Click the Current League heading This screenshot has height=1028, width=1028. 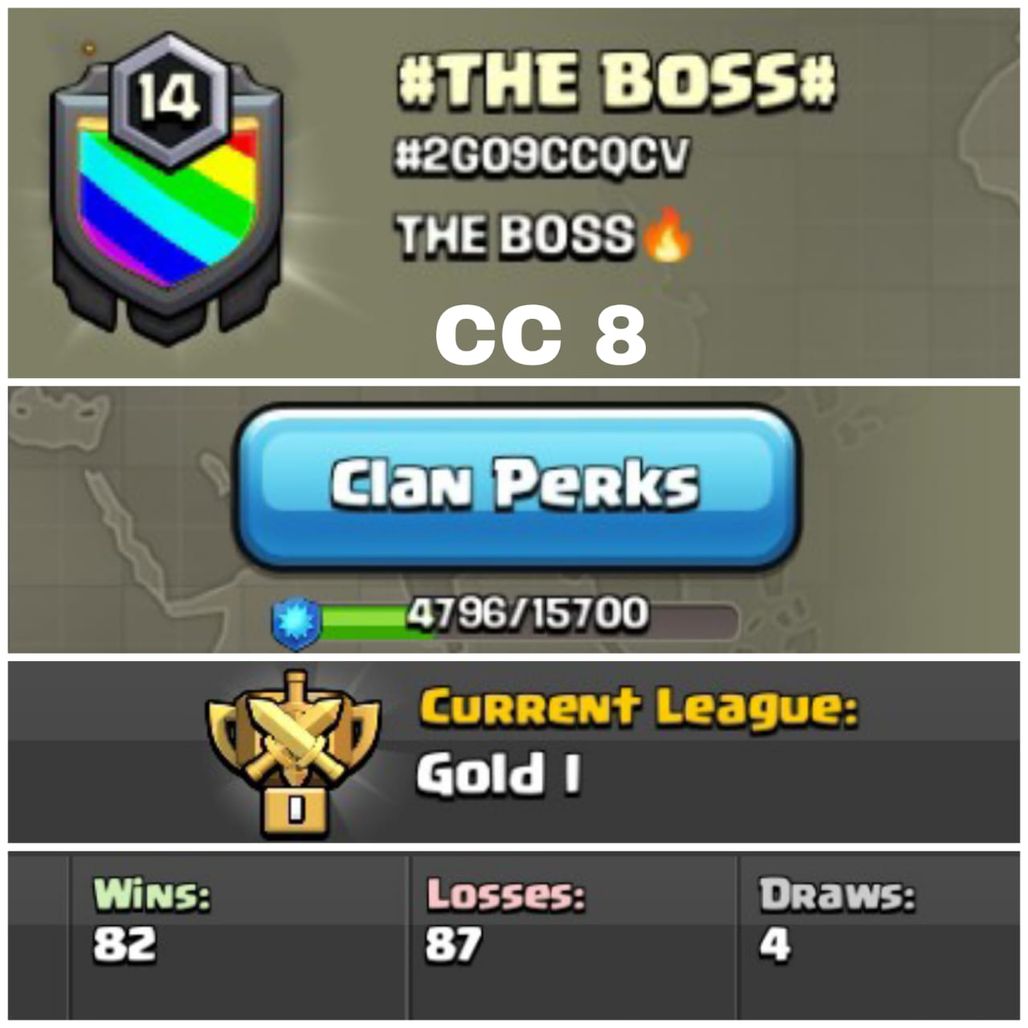639,708
